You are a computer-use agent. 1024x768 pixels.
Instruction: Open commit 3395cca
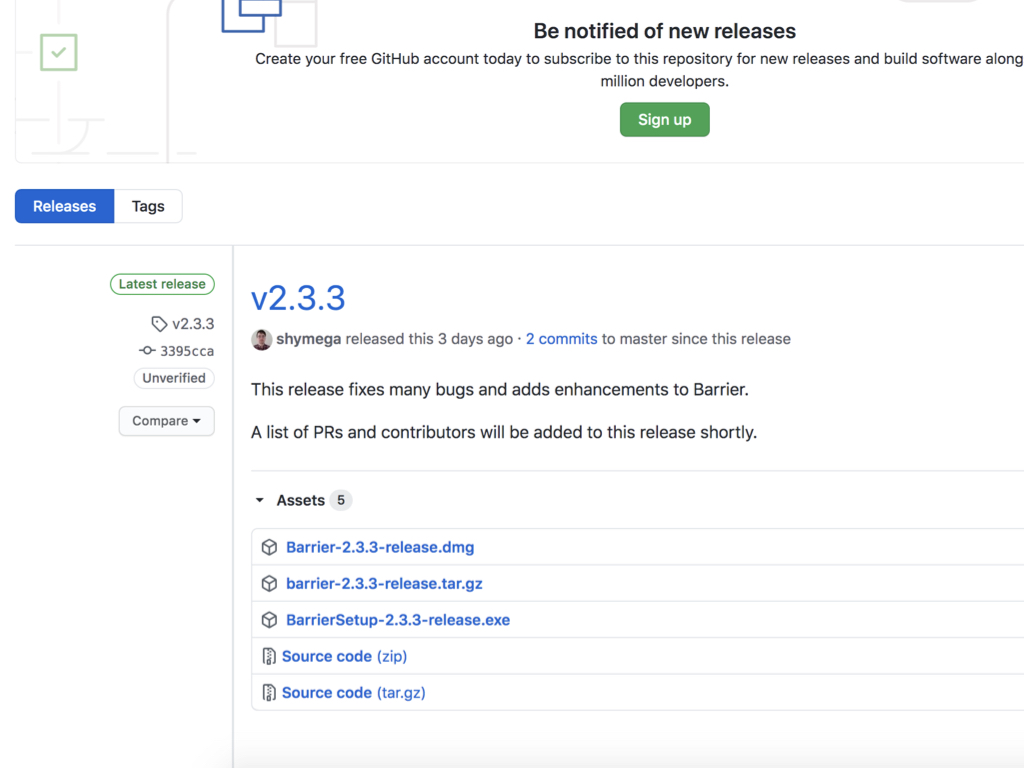[x=187, y=351]
